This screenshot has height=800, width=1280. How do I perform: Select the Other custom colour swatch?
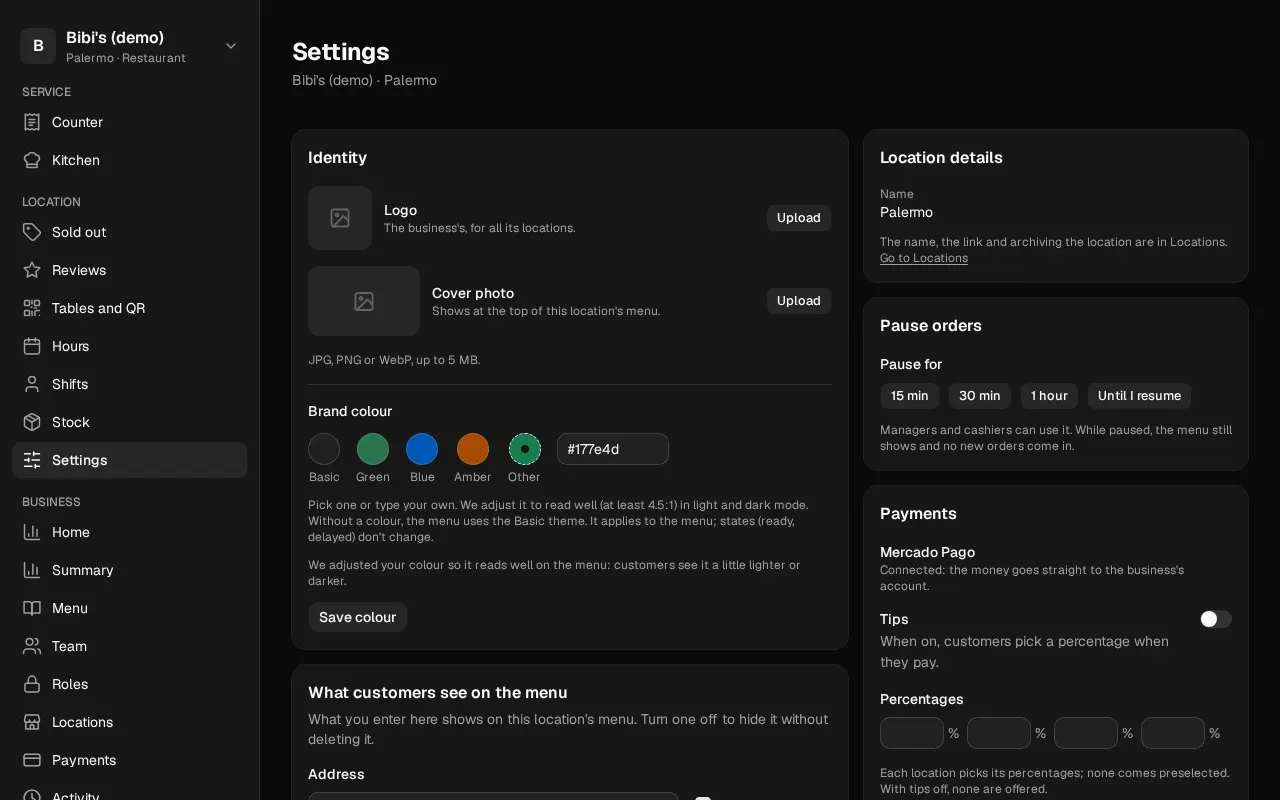coord(524,449)
